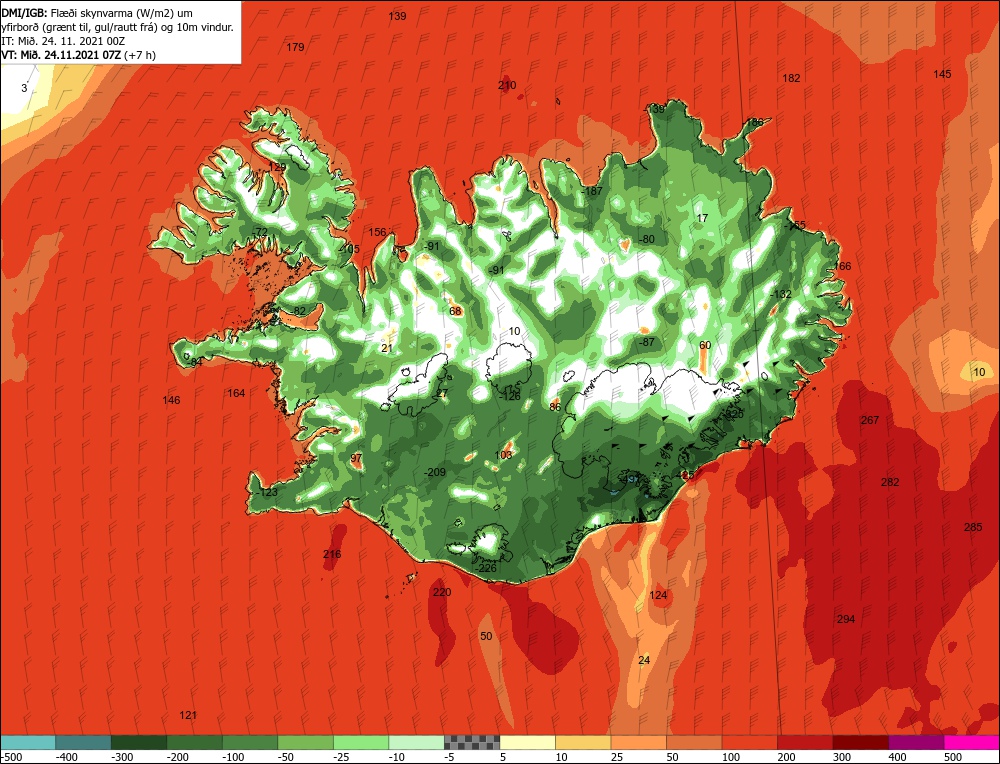Select the pale yellow swatch between 5 and 10

click(527, 742)
